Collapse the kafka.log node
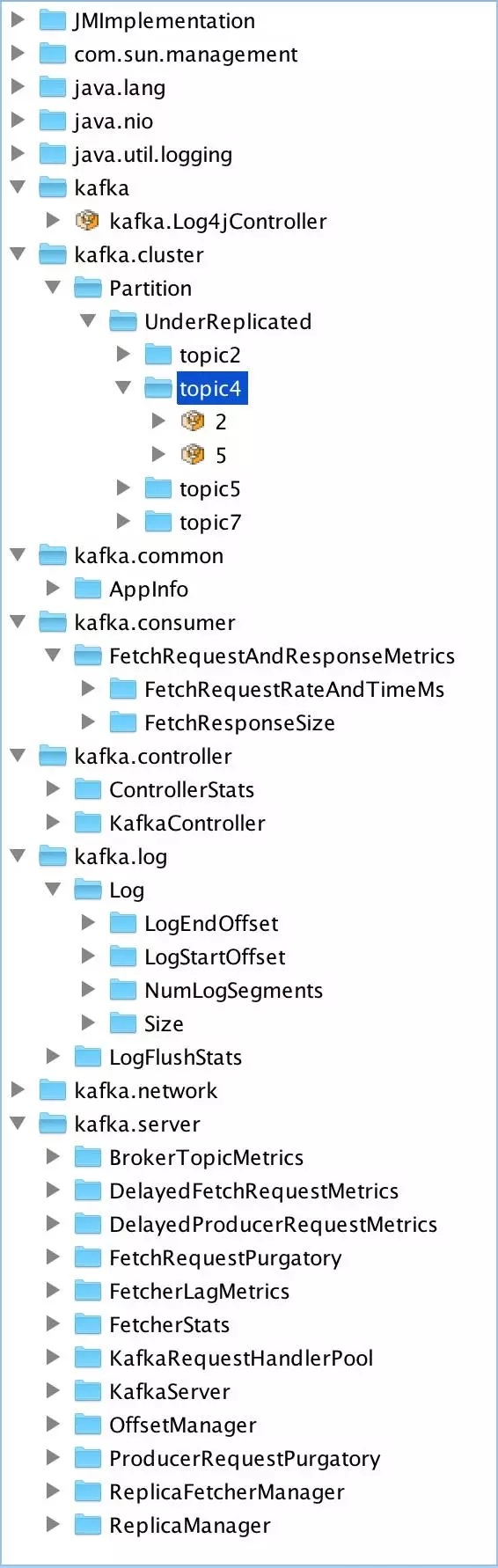The width and height of the screenshot is (498, 1568). tap(18, 856)
